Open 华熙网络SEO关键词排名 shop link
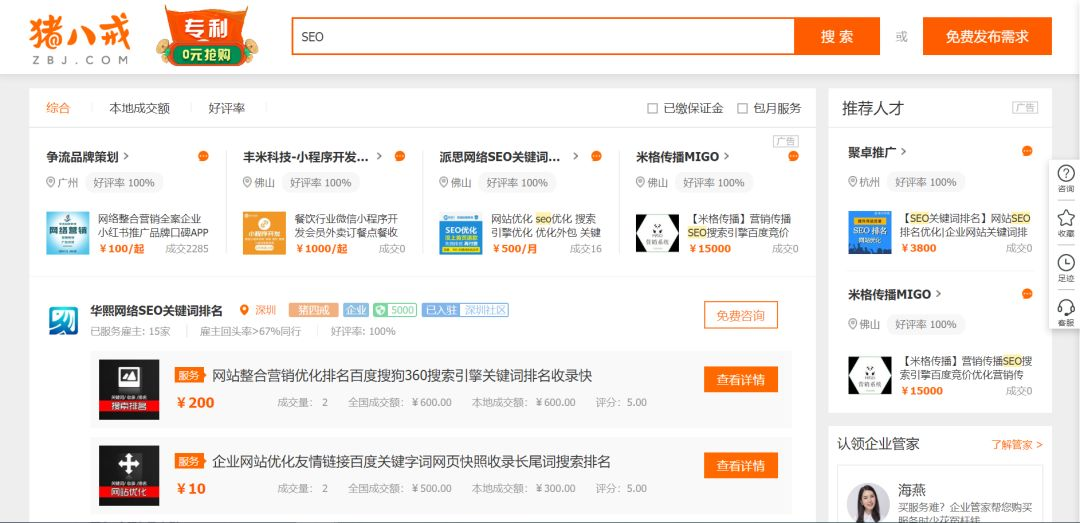Image resolution: width=1080 pixels, height=523 pixels. [x=156, y=310]
